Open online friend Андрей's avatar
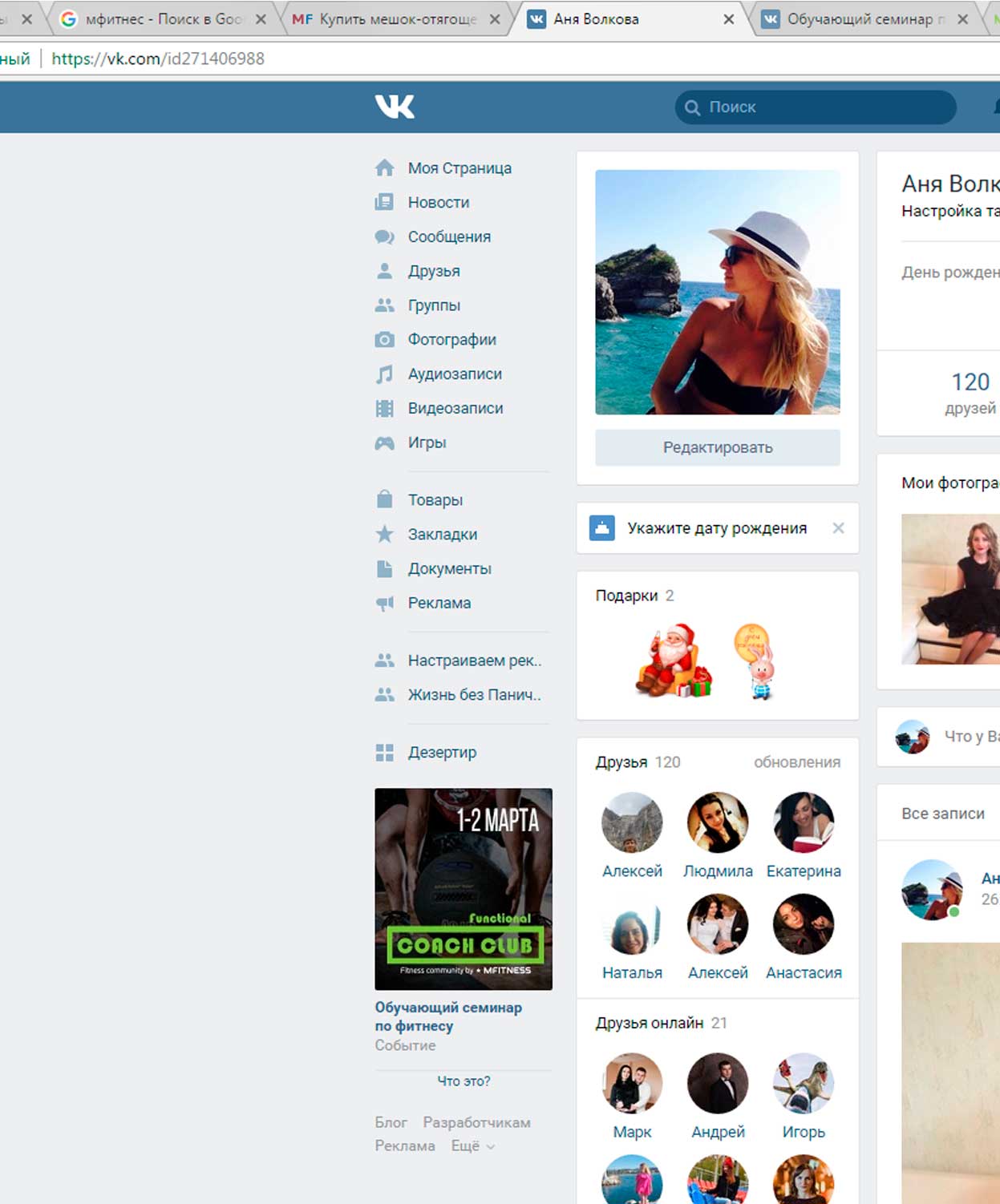Image resolution: width=1000 pixels, height=1204 pixels. click(x=718, y=1084)
